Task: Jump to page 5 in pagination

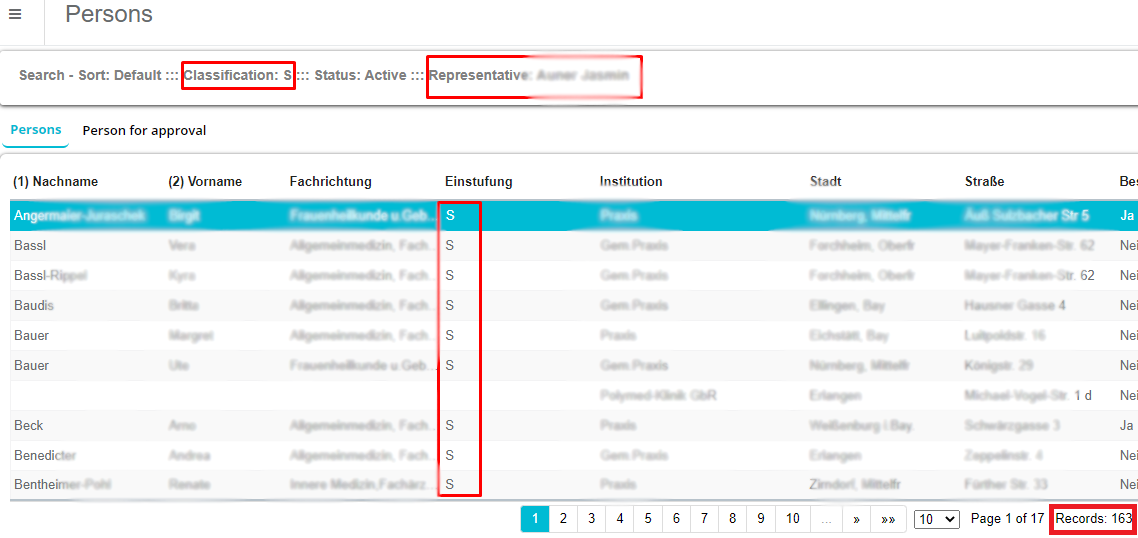Action: tap(648, 519)
